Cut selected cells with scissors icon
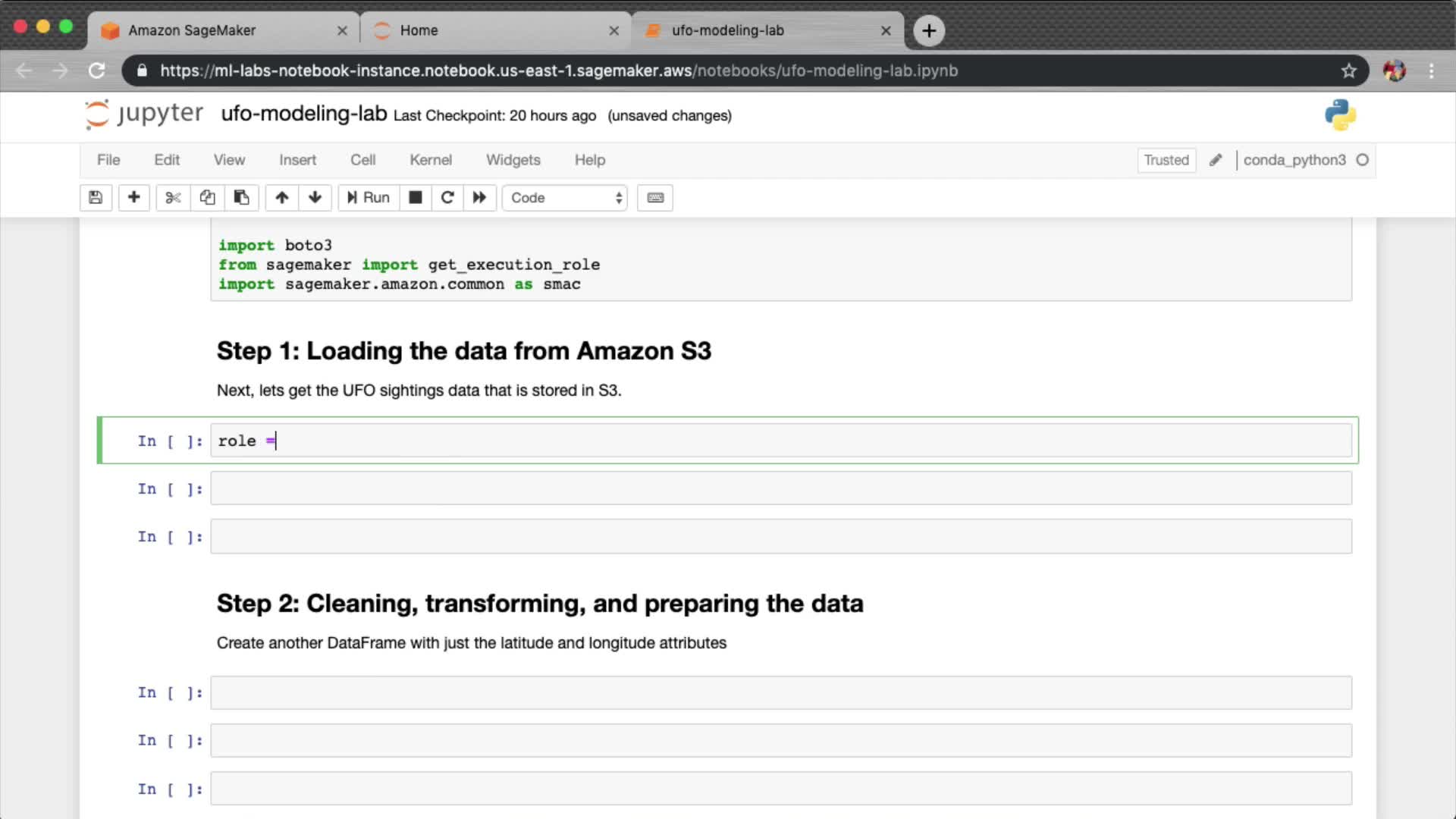 point(173,198)
